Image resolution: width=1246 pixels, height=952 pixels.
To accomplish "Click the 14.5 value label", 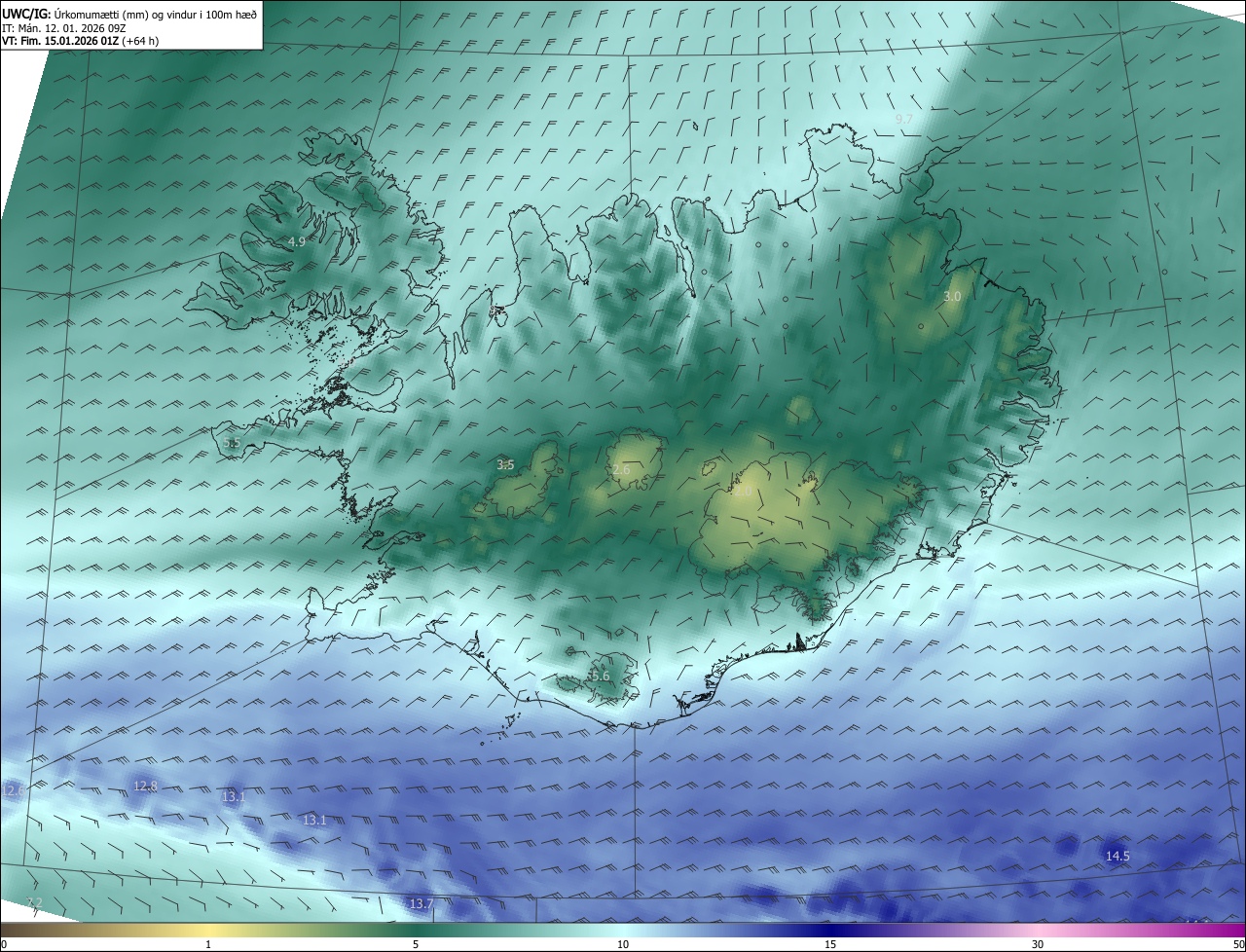I will point(1118,856).
